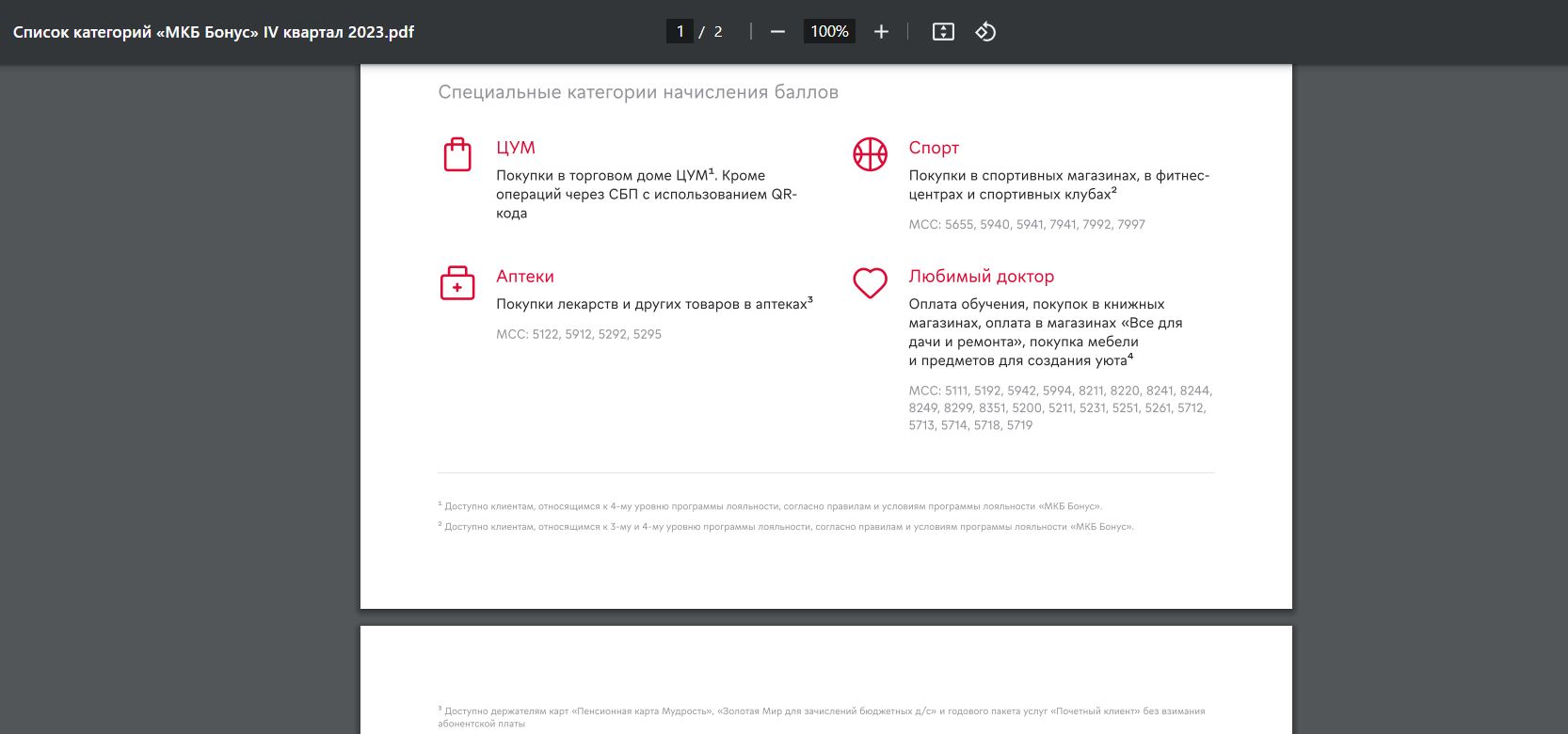Click the page number field showing 1
The width and height of the screenshot is (1568, 734).
tap(680, 31)
